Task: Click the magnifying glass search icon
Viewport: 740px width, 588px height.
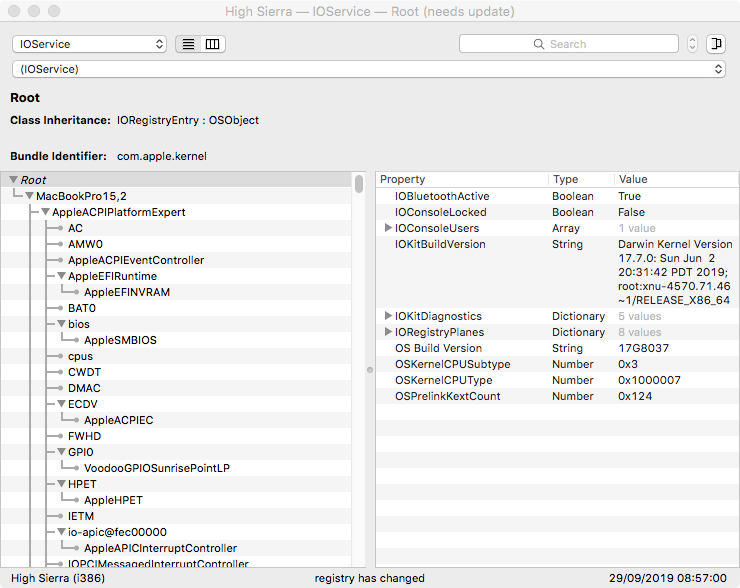Action: (x=538, y=44)
